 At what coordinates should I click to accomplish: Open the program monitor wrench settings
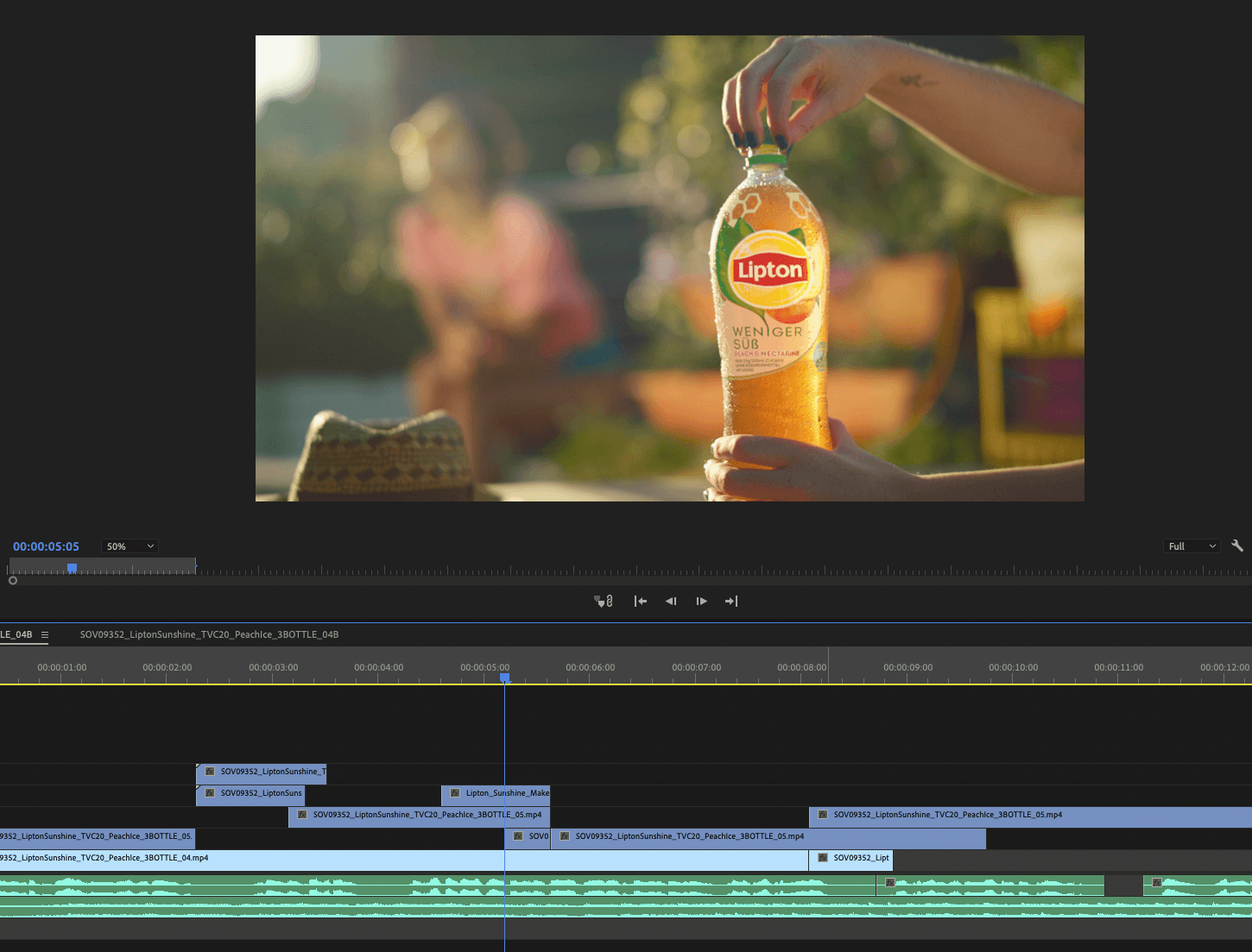point(1236,545)
